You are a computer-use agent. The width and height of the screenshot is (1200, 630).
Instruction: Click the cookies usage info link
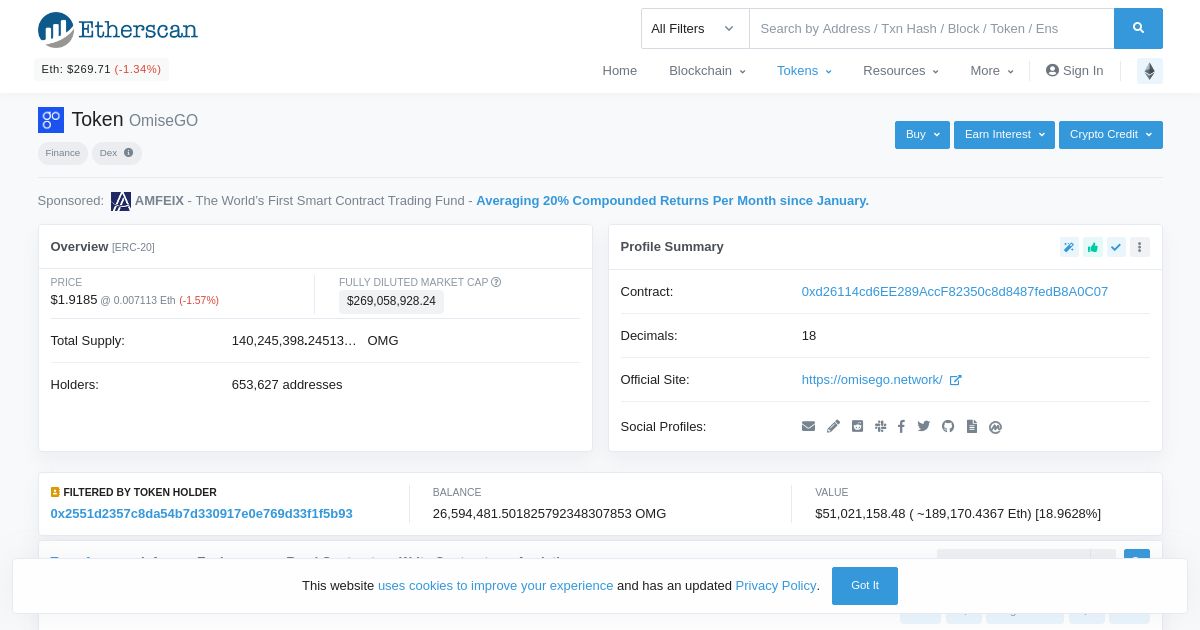[495, 586]
